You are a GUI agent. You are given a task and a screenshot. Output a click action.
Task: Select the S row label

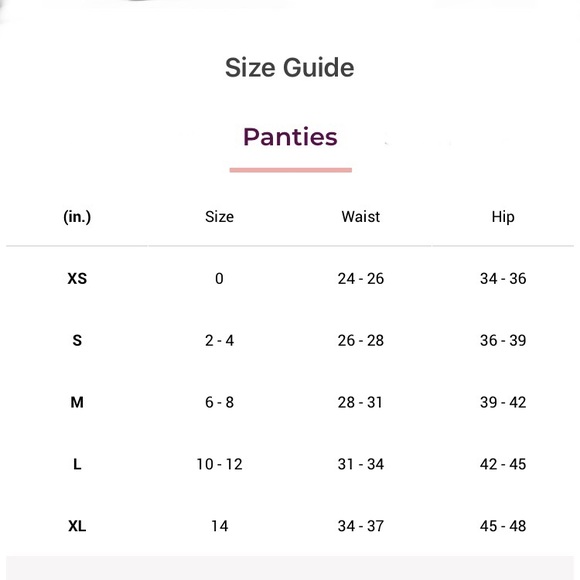click(x=77, y=340)
